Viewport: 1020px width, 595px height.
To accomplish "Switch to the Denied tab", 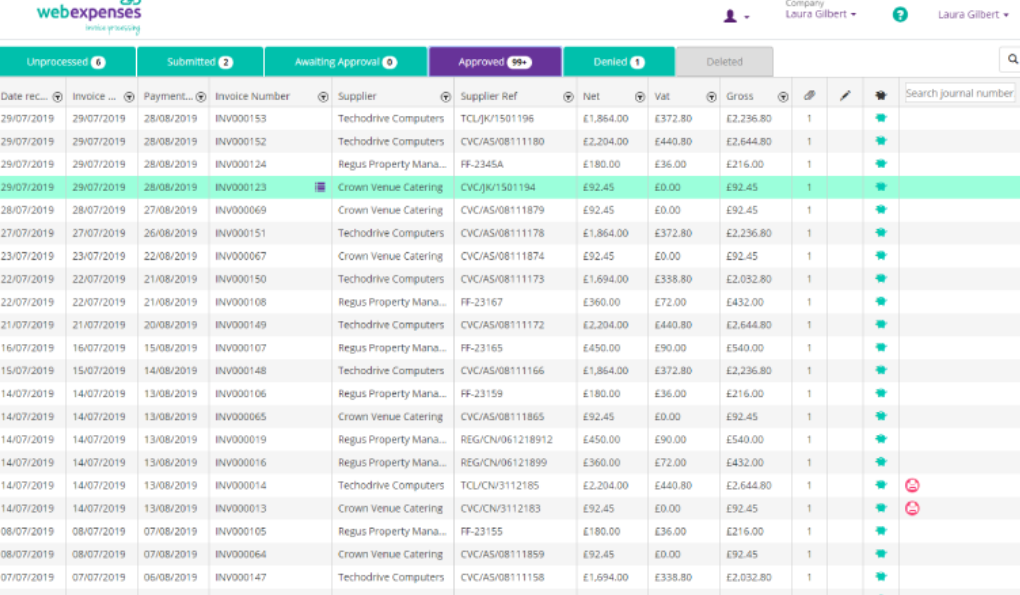I will pos(619,62).
